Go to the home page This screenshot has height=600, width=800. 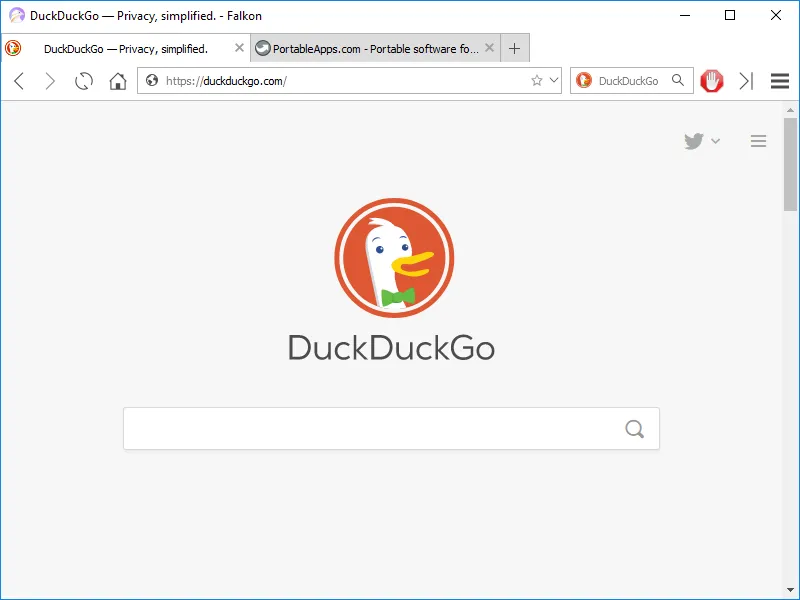[x=118, y=81]
